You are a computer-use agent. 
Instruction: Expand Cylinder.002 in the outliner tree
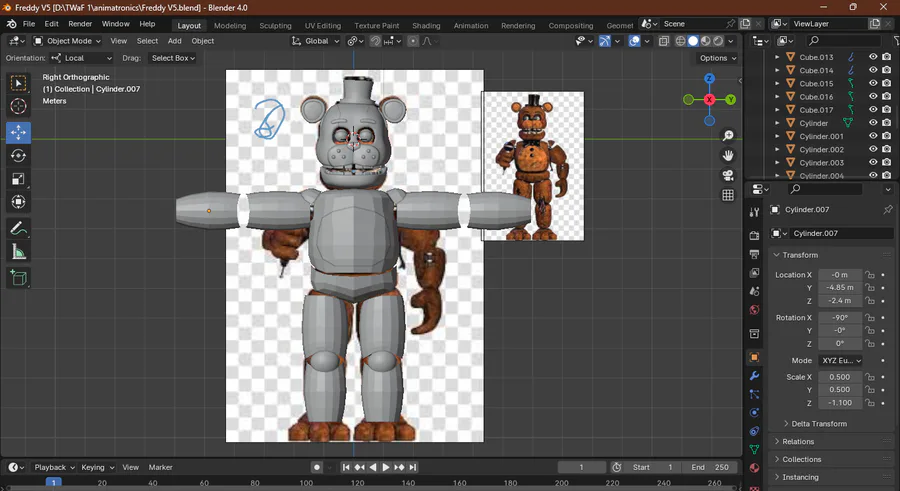tap(778, 149)
